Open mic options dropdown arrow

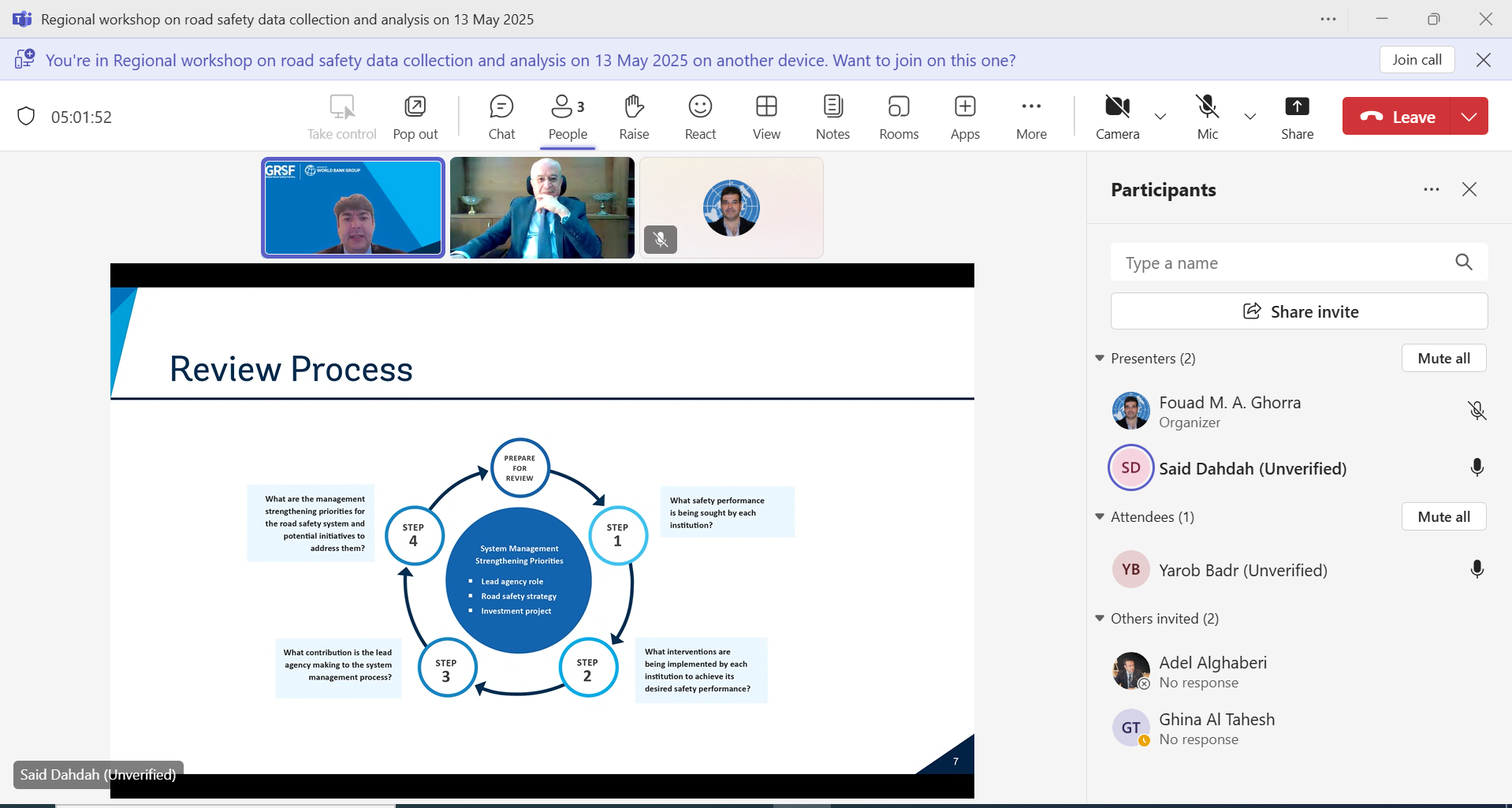1250,117
